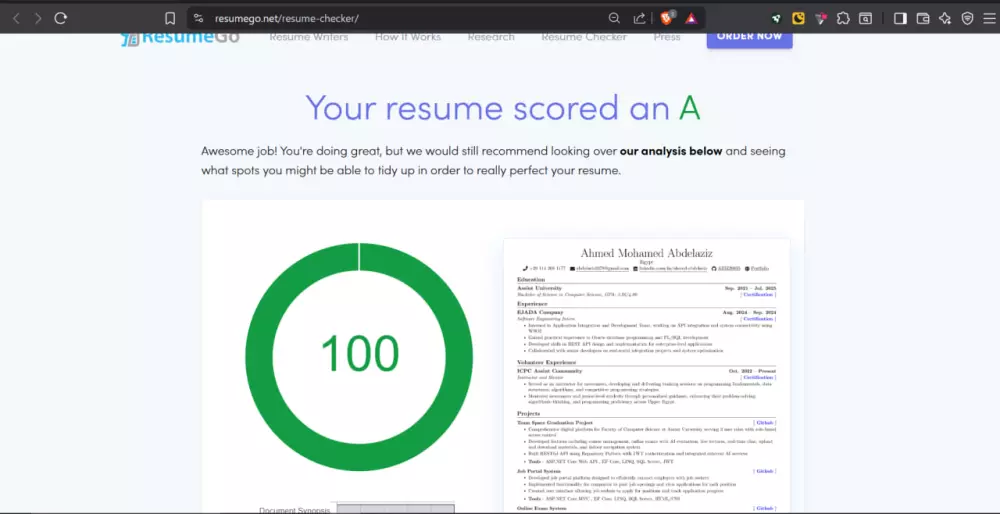The height and width of the screenshot is (514, 1000).
Task: Go forward with the browser forward arrow
Action: [38, 18]
